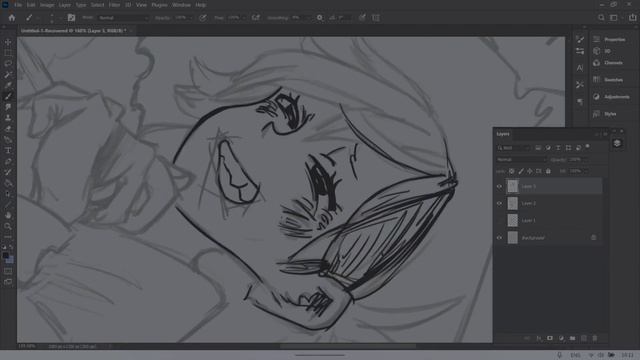Open the Properties panel

tap(610, 40)
